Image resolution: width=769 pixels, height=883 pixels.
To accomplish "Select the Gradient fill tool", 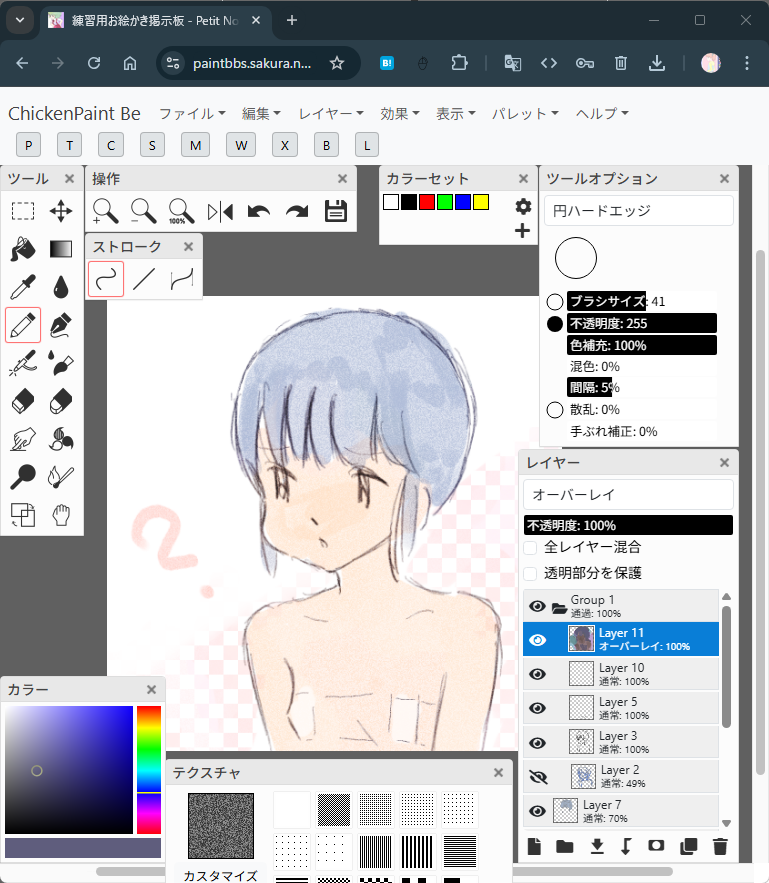I will [x=61, y=249].
